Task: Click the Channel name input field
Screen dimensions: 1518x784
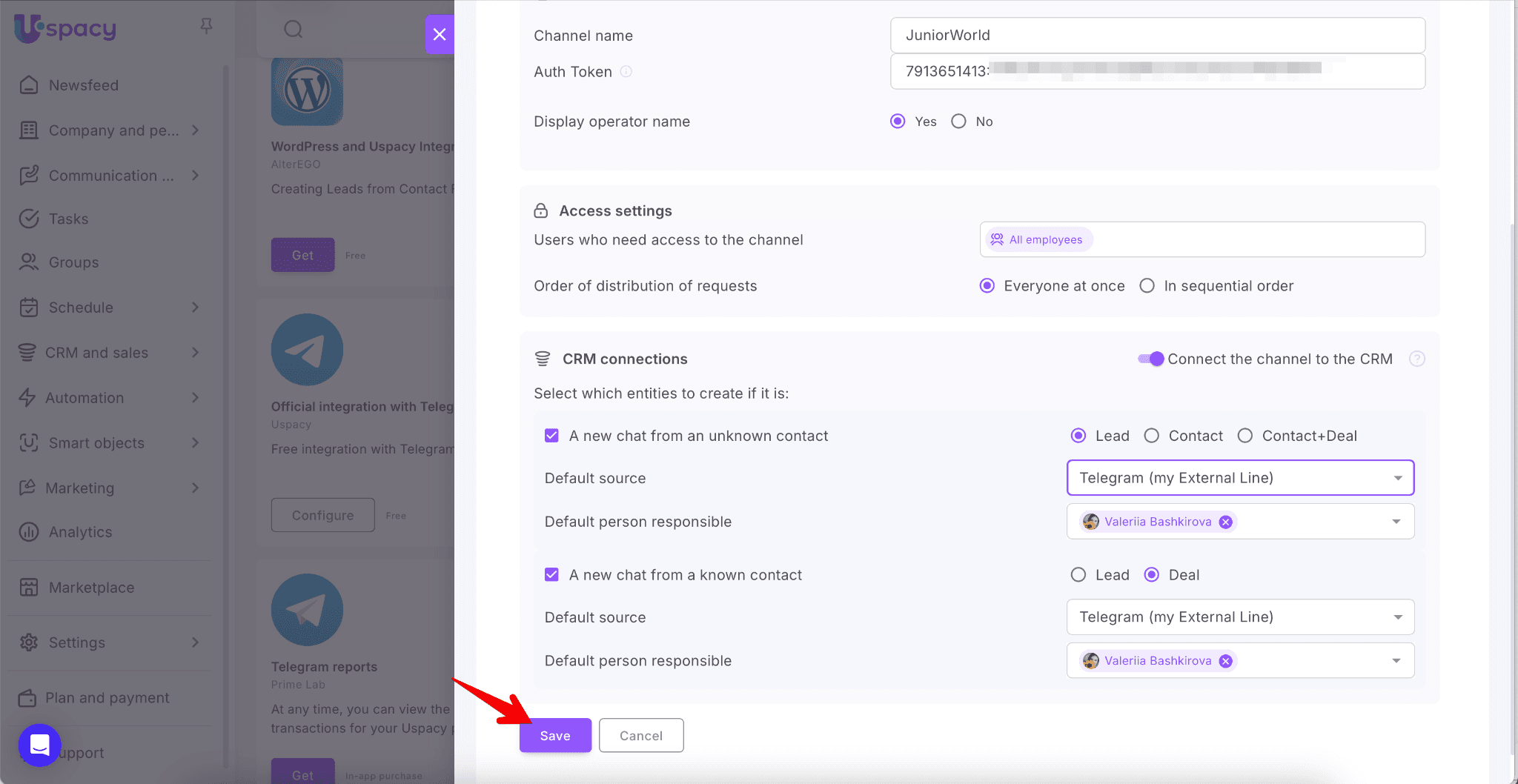Action: [1157, 36]
